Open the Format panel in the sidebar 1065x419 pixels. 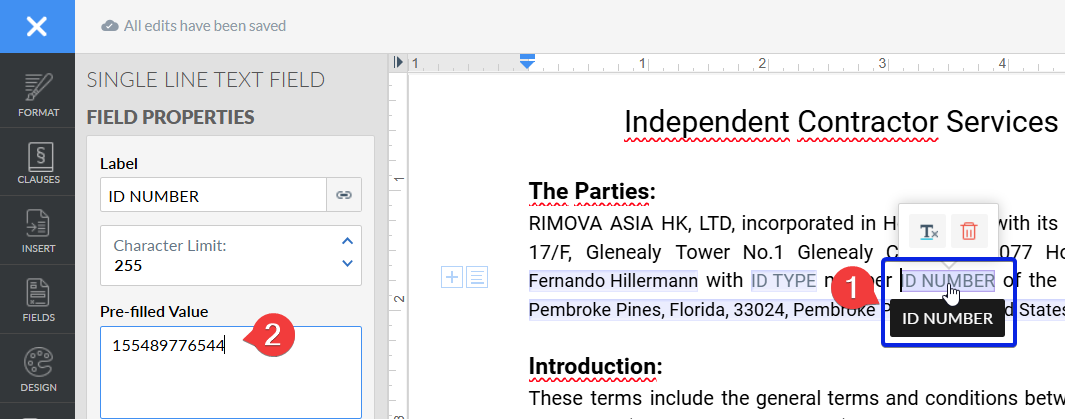(x=37, y=94)
